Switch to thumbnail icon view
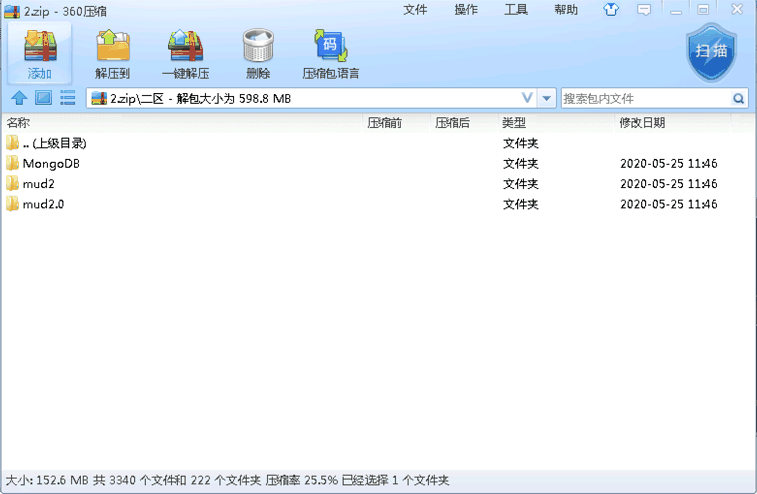This screenshot has width=757, height=494. [x=43, y=98]
